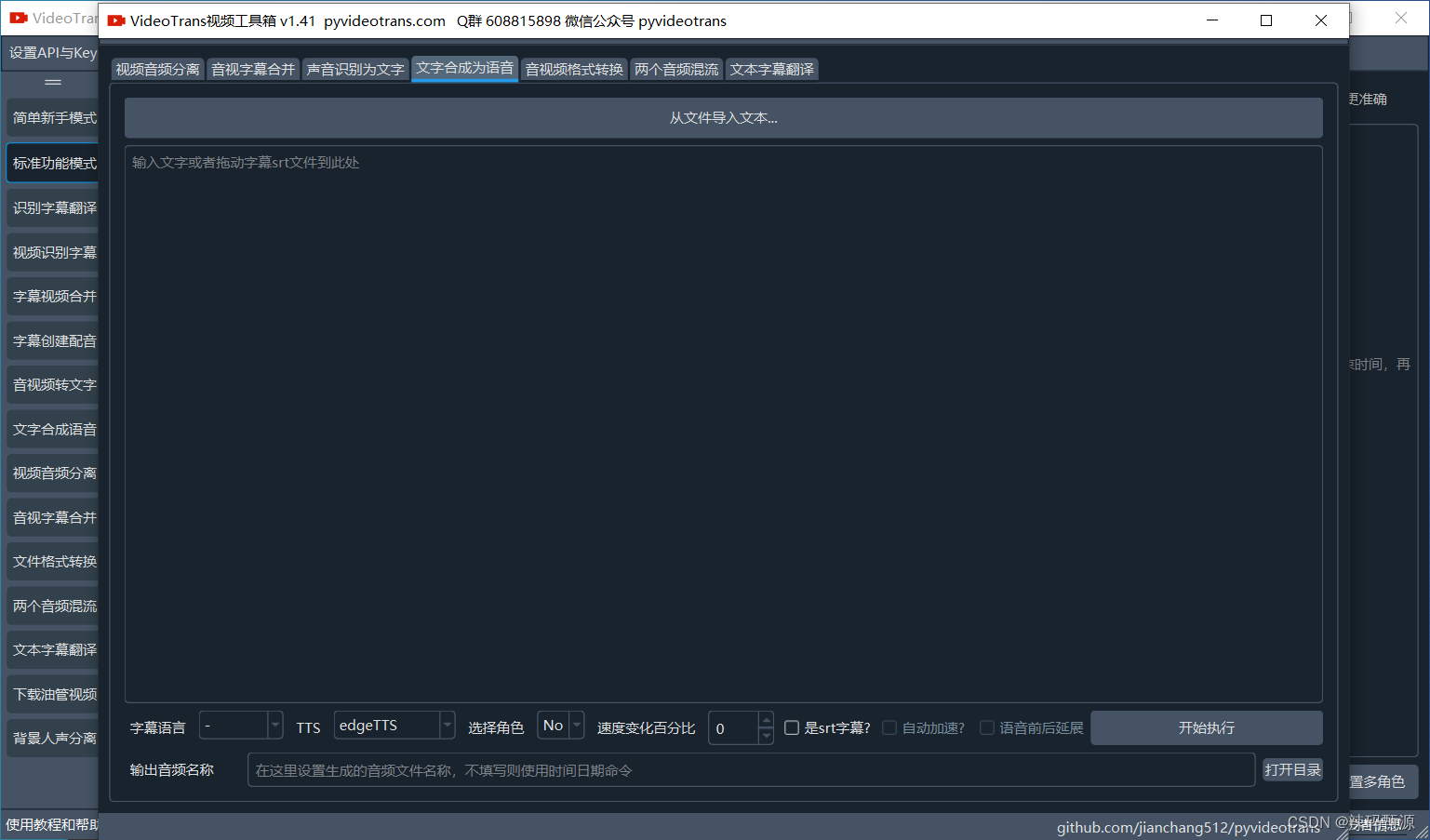Toggle the 语音前后延展 checkbox
The image size is (1430, 840).
point(987,727)
